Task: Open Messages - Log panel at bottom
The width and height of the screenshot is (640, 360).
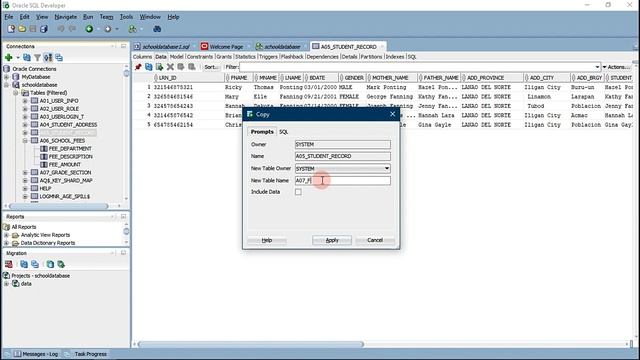Action: 36,354
